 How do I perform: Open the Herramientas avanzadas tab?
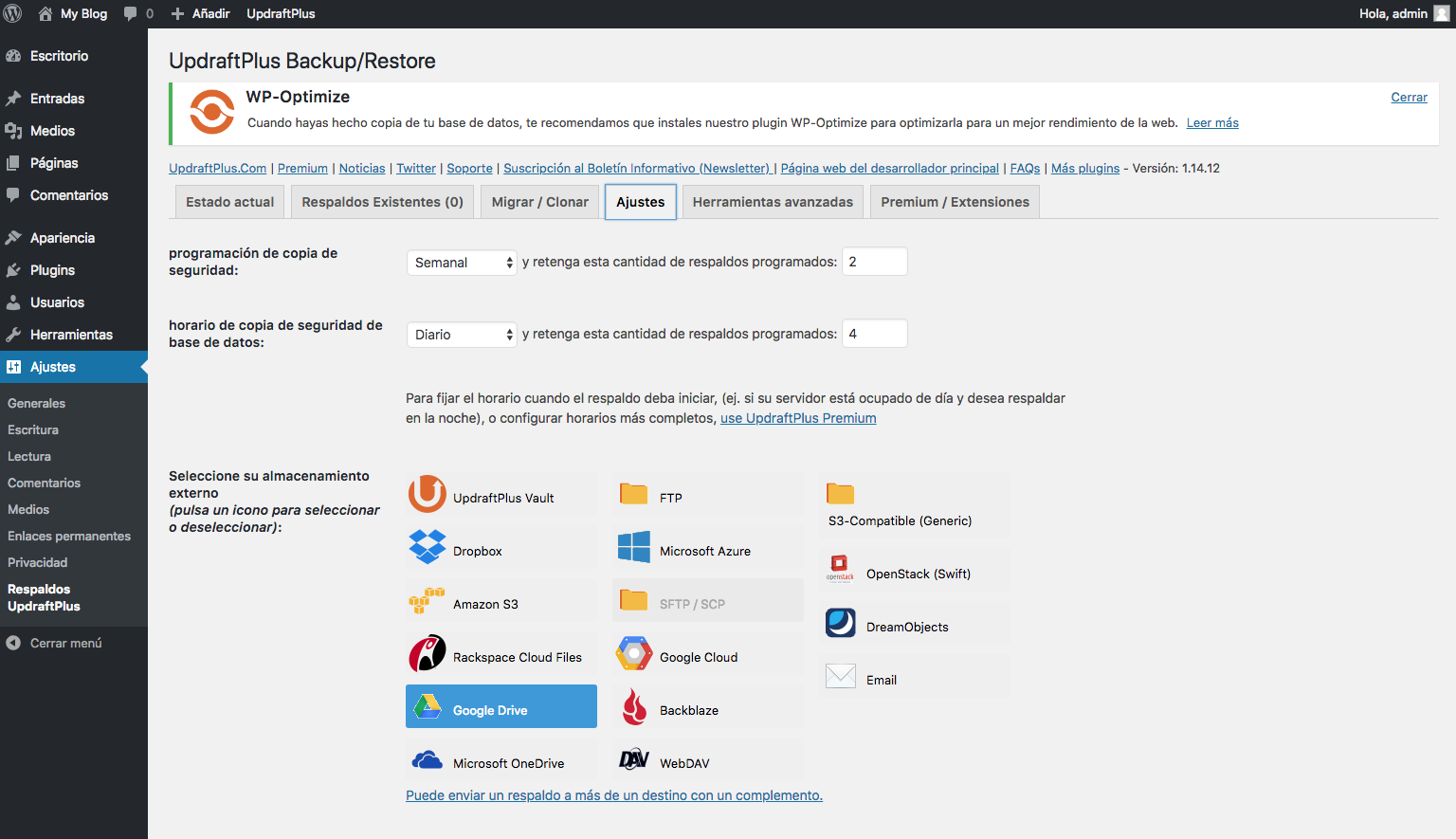coord(773,202)
